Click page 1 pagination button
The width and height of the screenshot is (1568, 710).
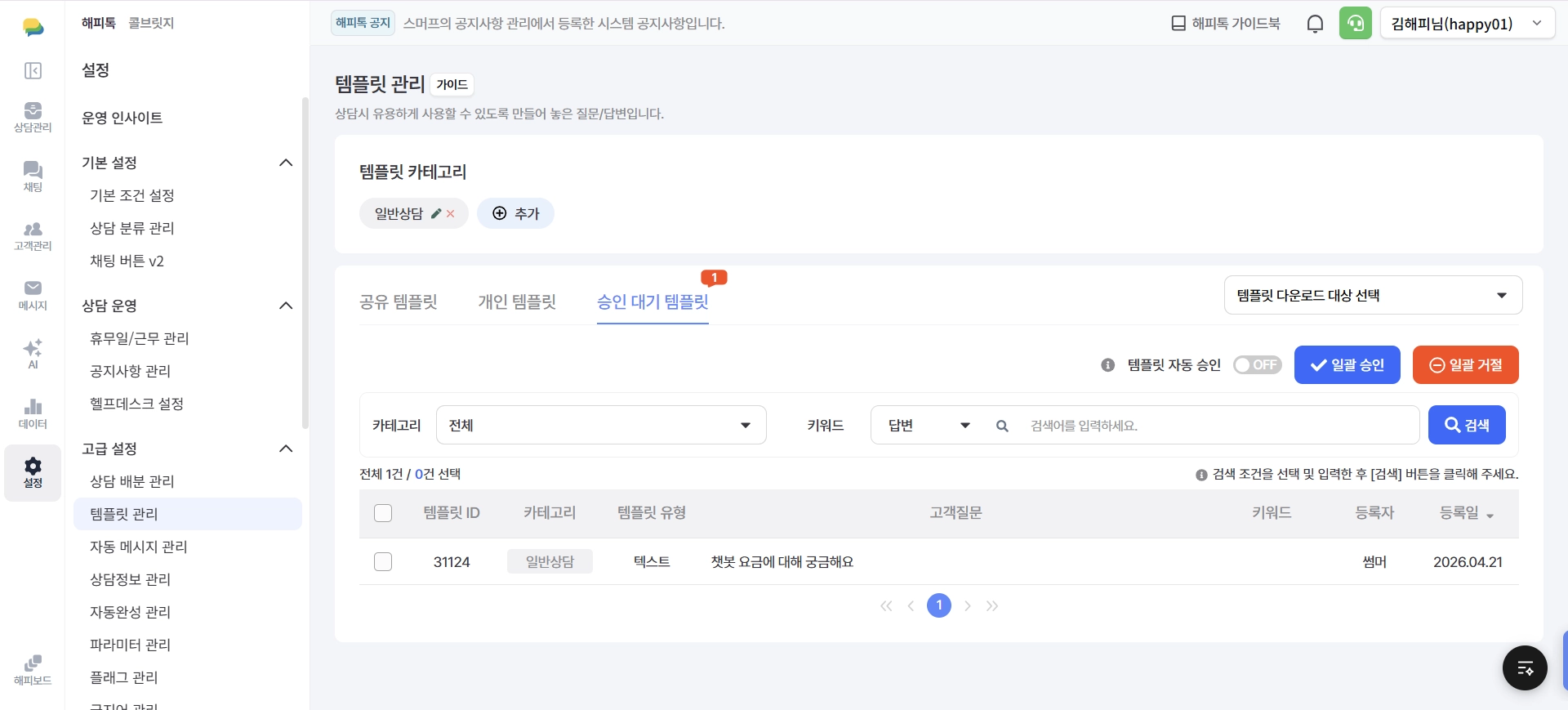(939, 605)
